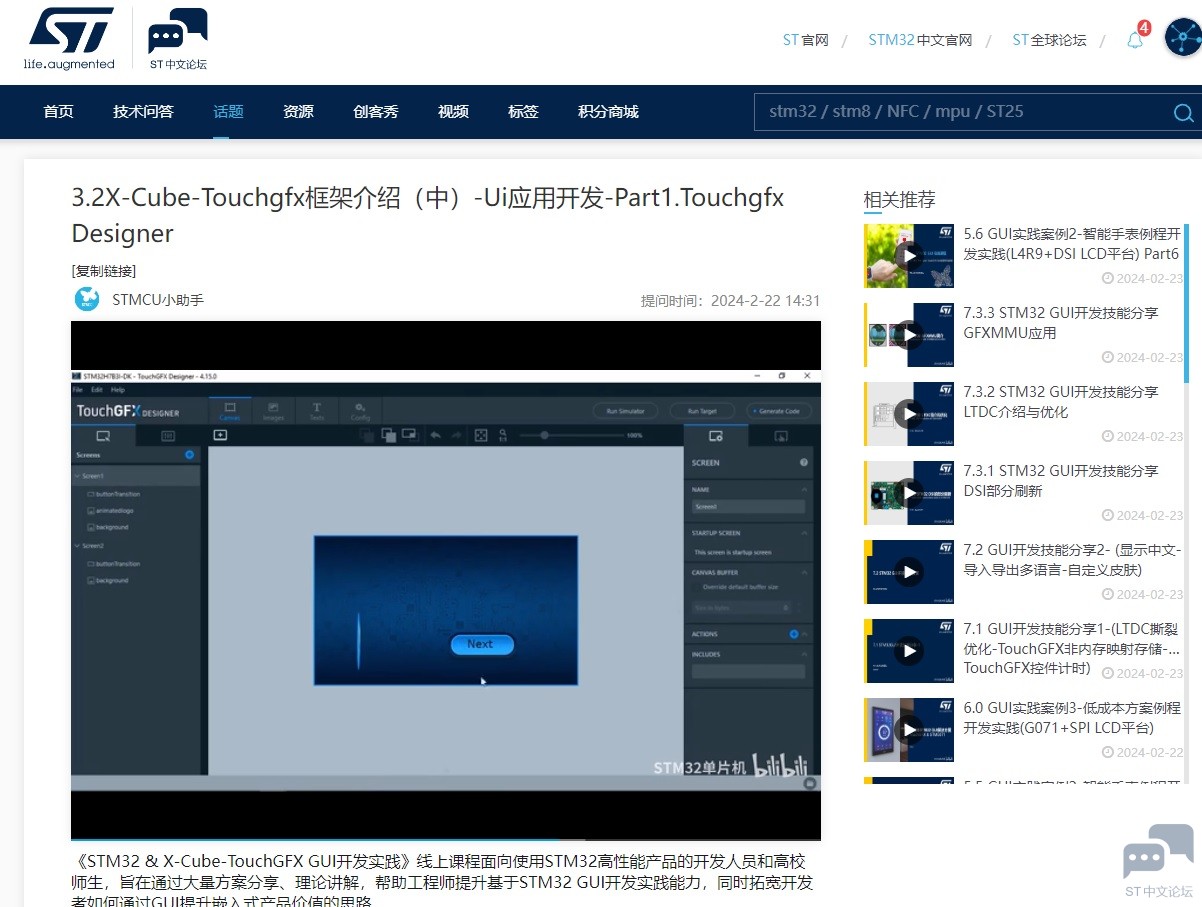This screenshot has width=1202, height=907.
Task: Play the 7.3.3 GFXMMU应用 video thumbnail
Action: click(909, 335)
